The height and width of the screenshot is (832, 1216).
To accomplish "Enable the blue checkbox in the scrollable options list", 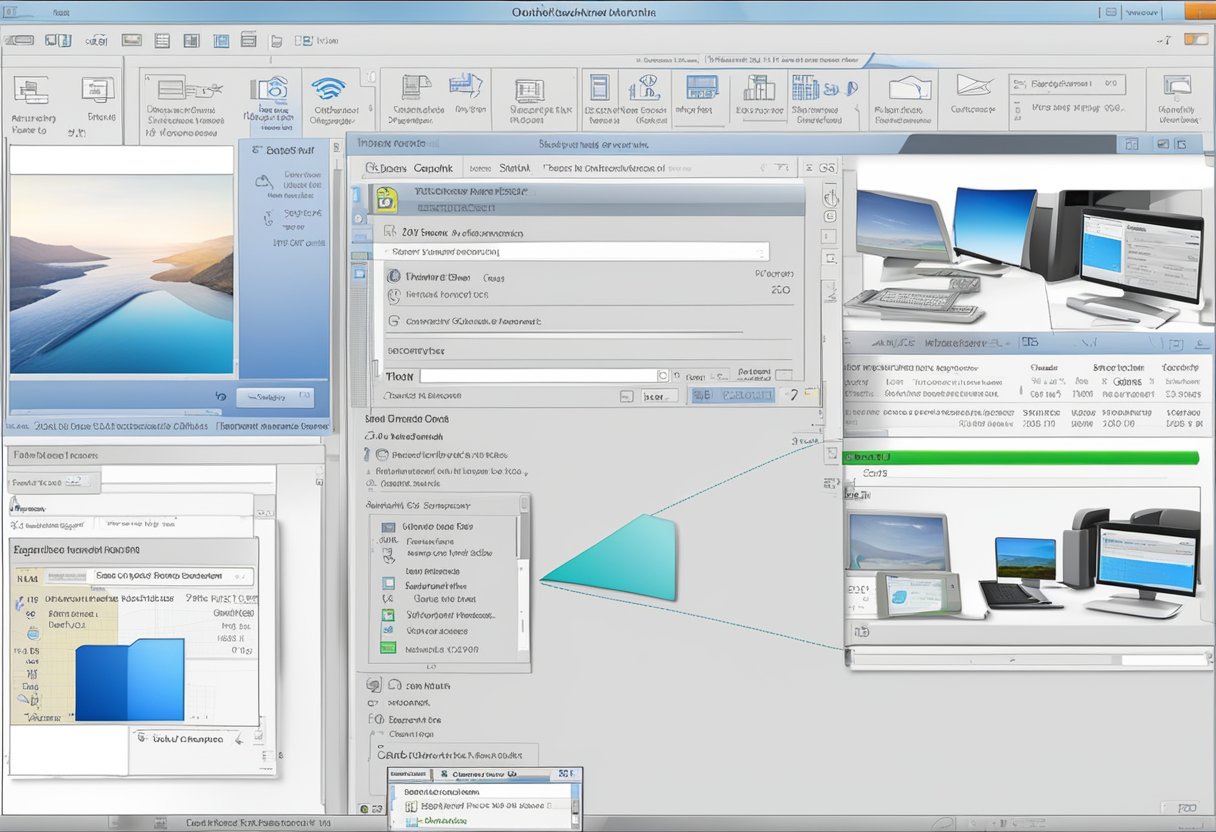I will click(x=388, y=582).
